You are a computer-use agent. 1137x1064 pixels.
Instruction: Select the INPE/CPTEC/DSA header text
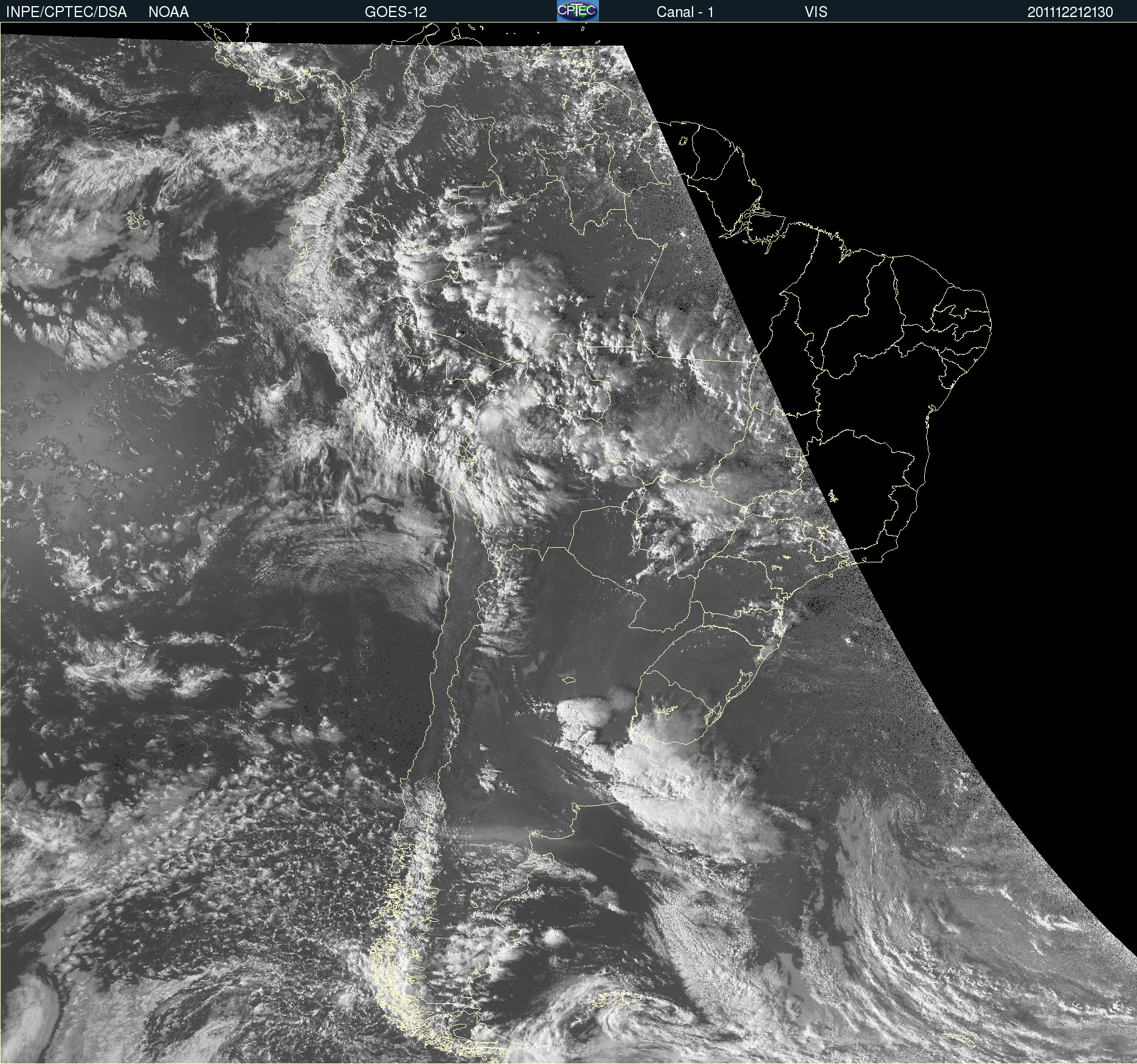[66, 12]
